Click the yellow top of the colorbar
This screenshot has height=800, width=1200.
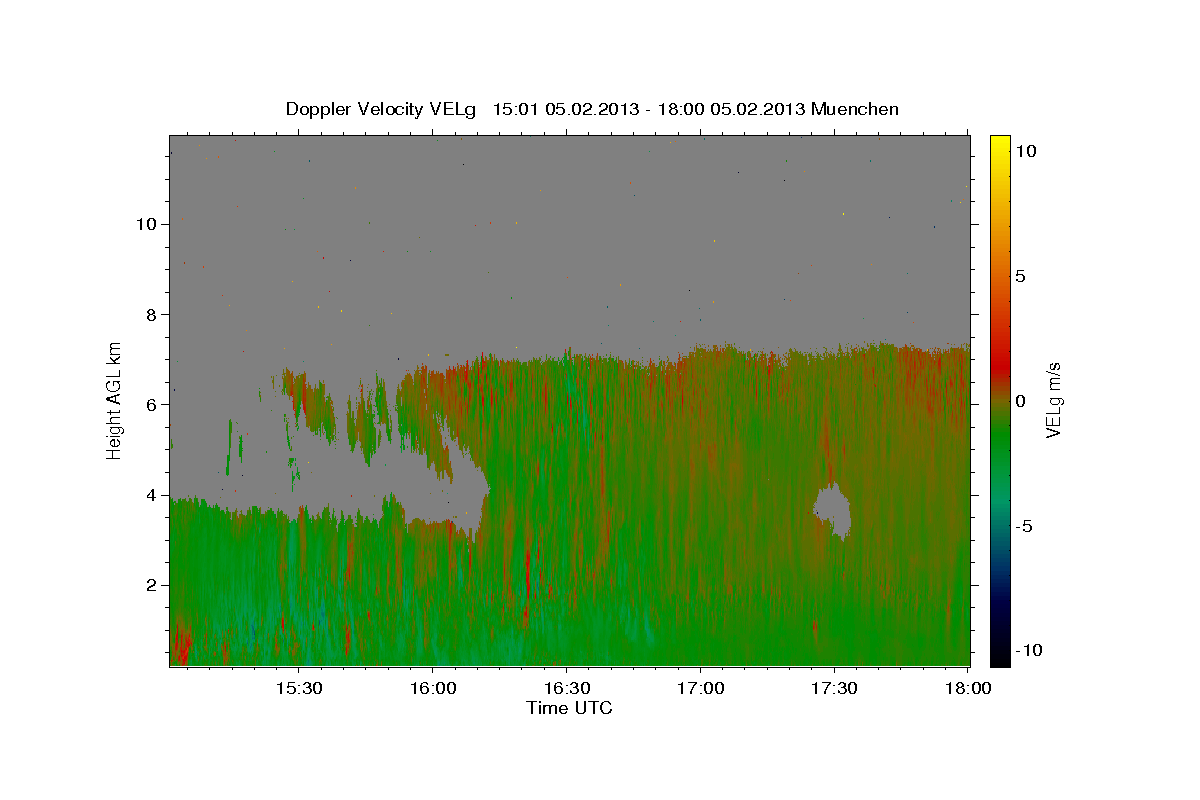1000,143
